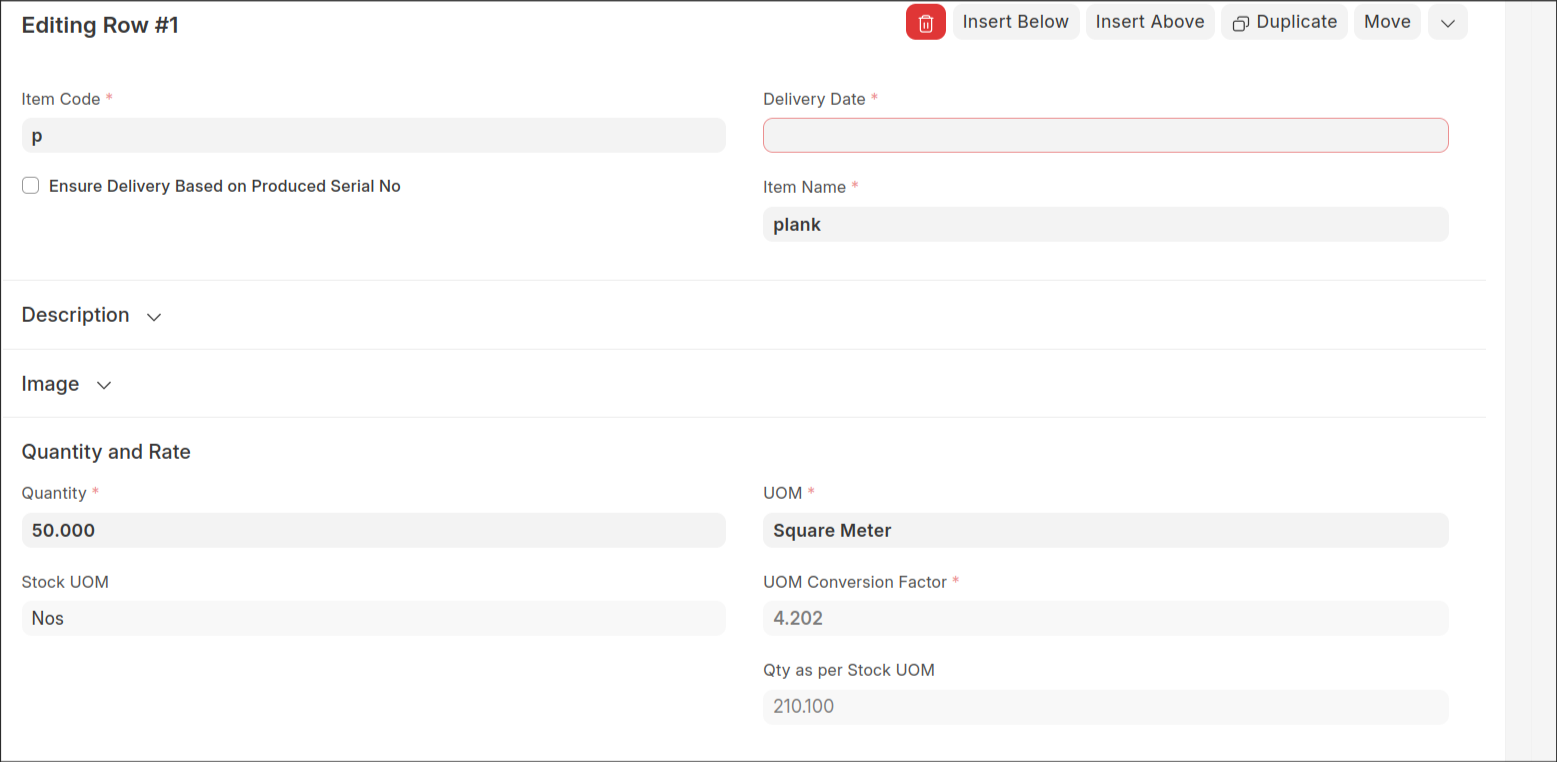Expand the Image section
The width and height of the screenshot is (1557, 762).
click(67, 384)
